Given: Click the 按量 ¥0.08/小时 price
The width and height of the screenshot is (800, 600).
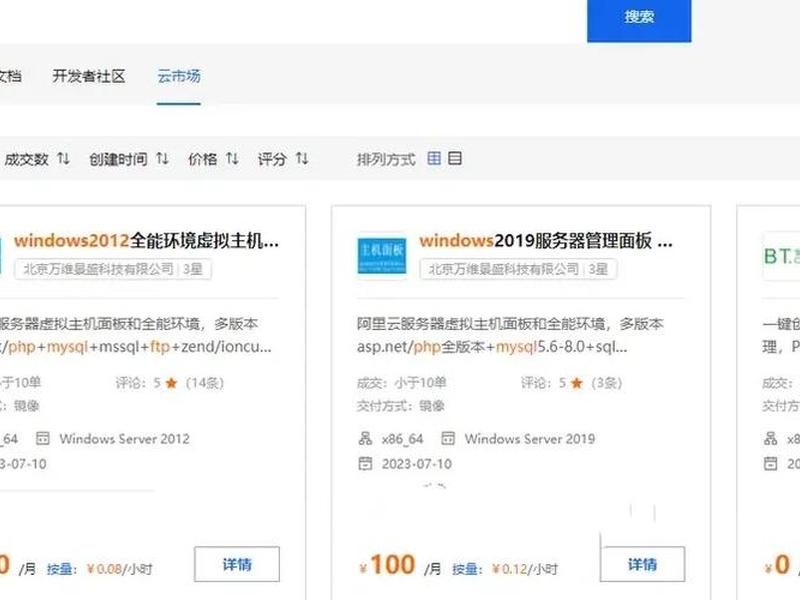Looking at the screenshot, I should point(99,568).
